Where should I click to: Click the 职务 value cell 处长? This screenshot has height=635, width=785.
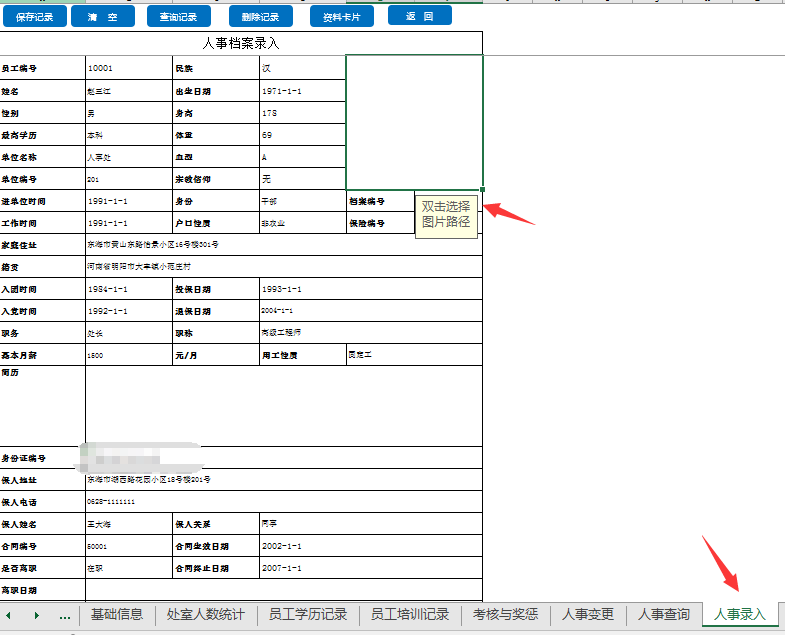(129, 333)
